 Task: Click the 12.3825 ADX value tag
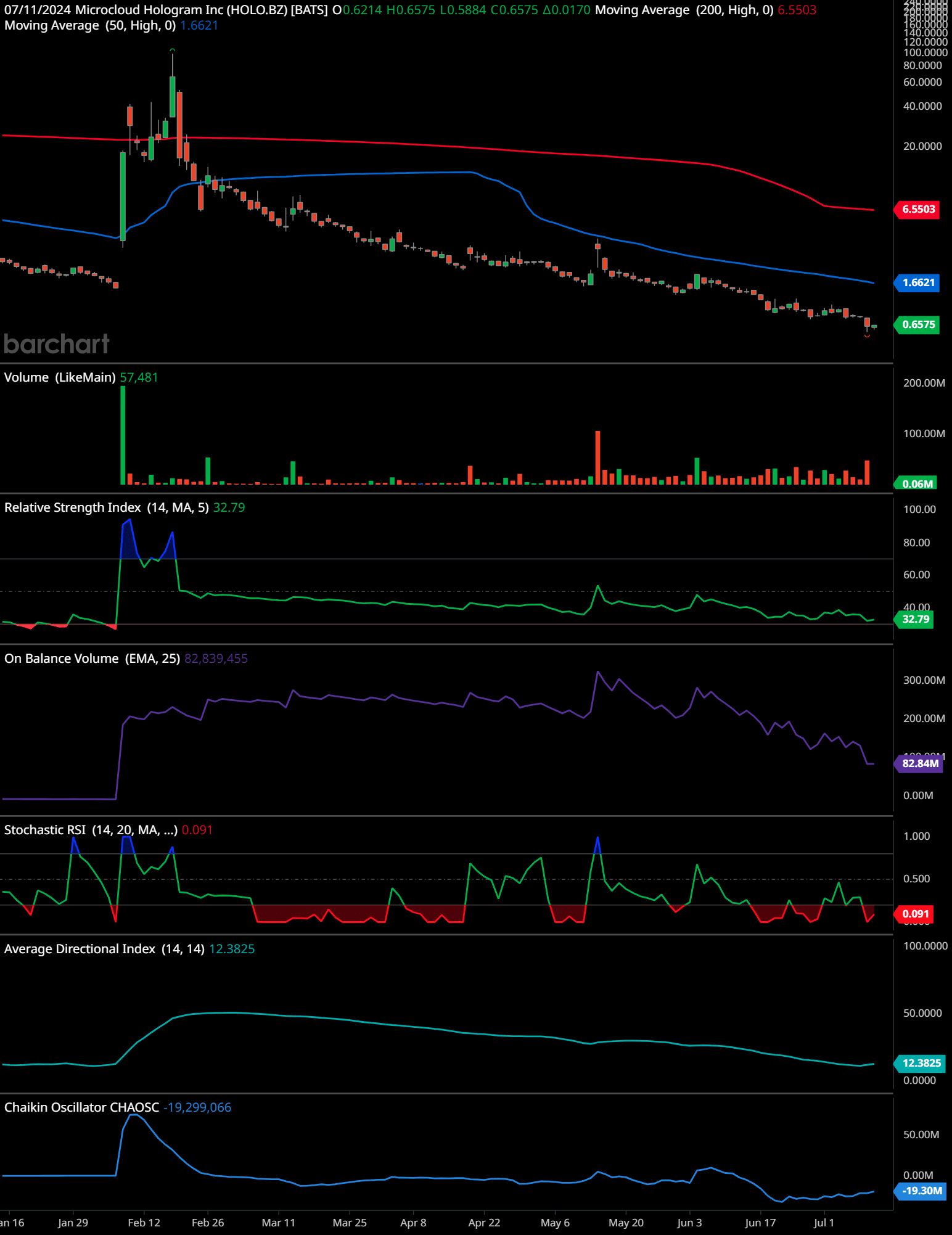click(919, 1063)
